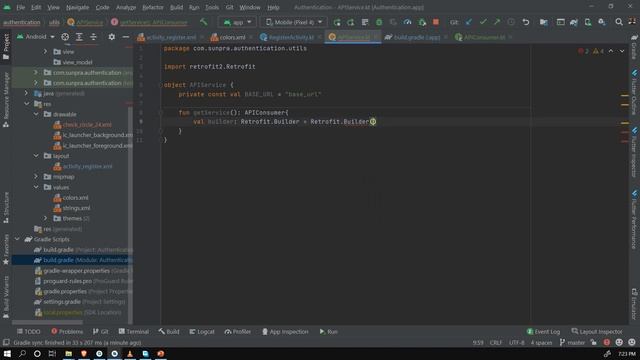Click the green Debug app bug icon

pyautogui.click(x=379, y=22)
